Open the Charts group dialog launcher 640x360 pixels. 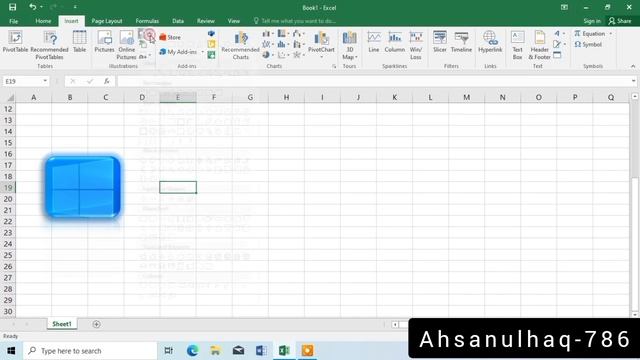[x=334, y=66]
